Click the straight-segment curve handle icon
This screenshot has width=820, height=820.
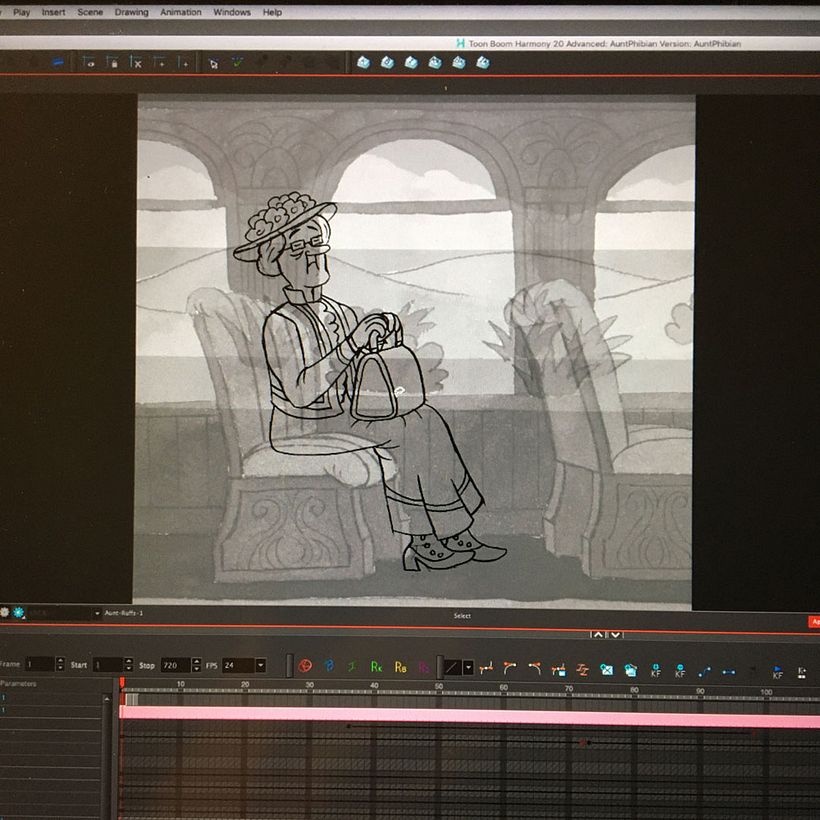click(x=486, y=668)
